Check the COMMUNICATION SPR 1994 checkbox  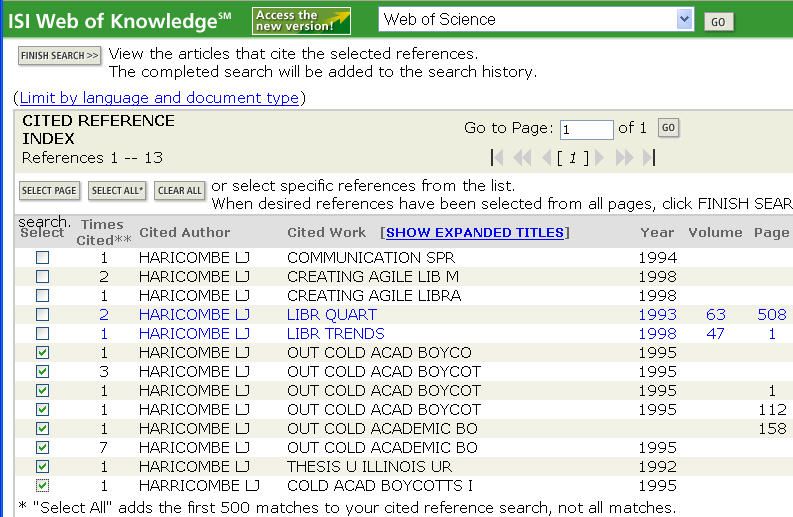(42, 257)
